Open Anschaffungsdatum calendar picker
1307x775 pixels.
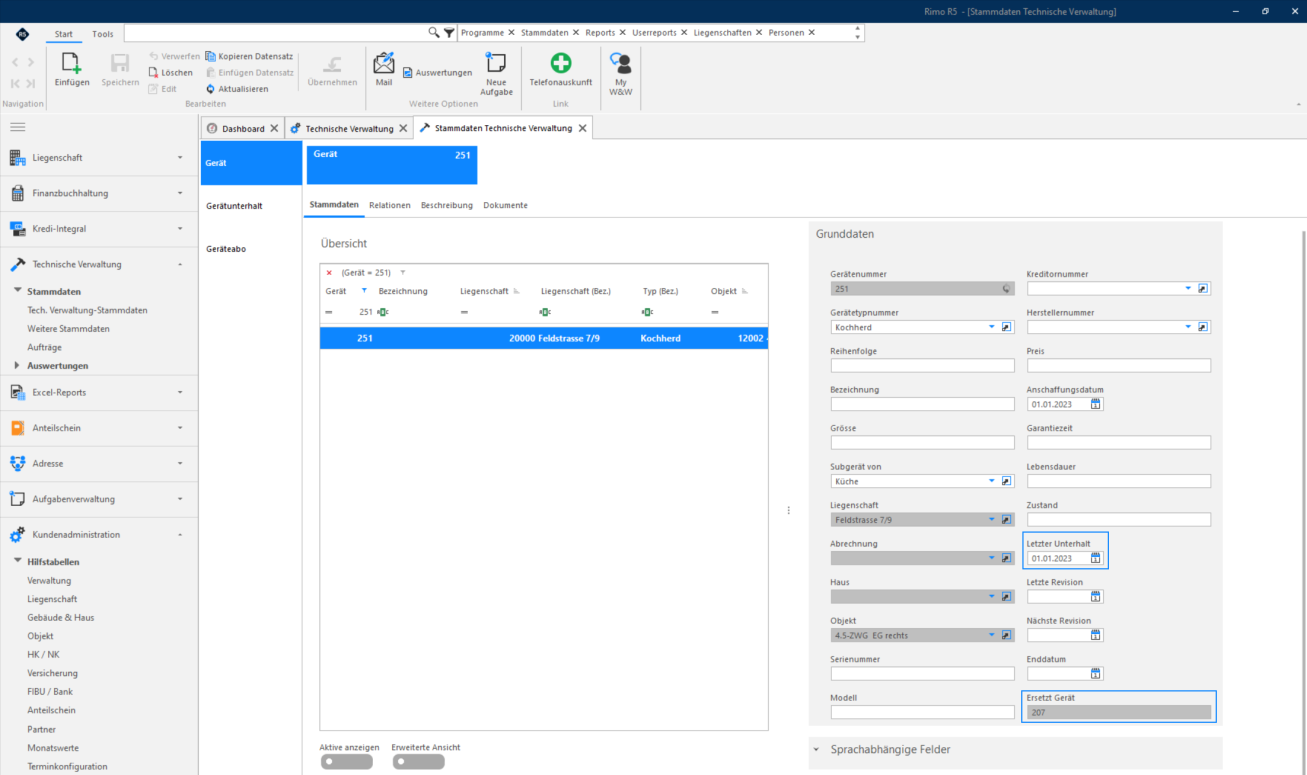pyautogui.click(x=1096, y=404)
